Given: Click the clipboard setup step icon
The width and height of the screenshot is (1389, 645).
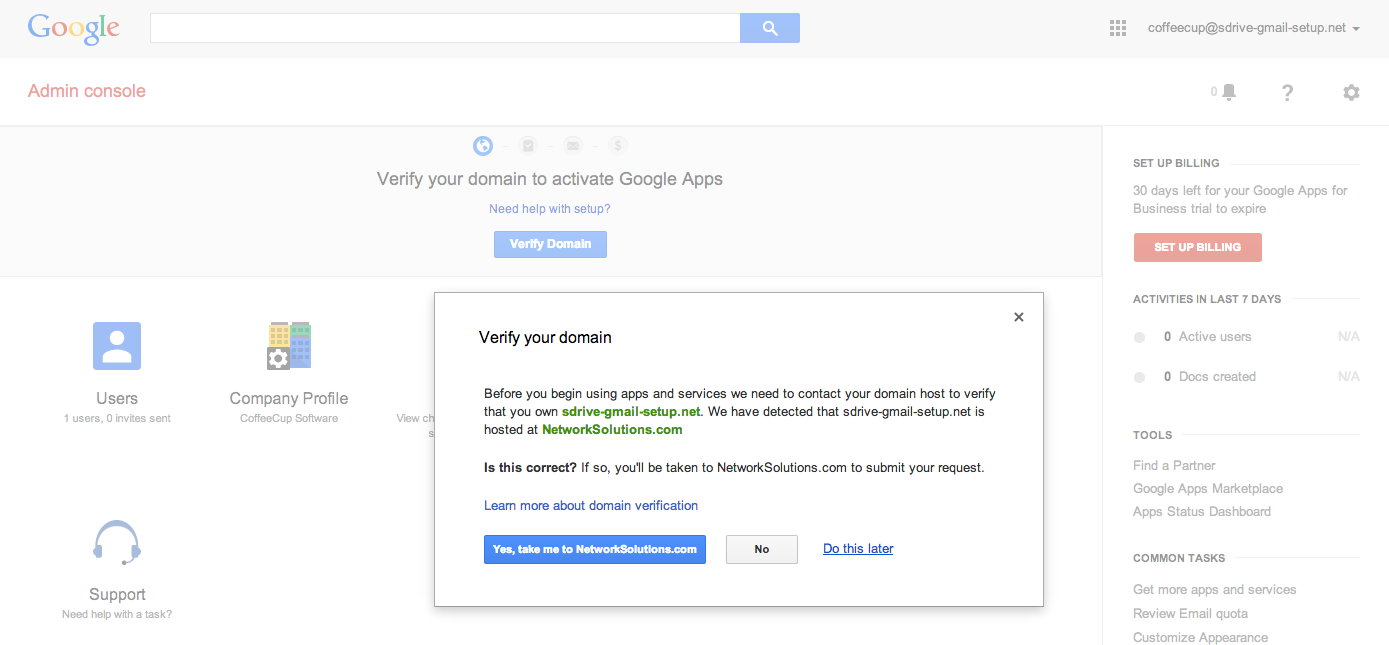Looking at the screenshot, I should [x=528, y=146].
